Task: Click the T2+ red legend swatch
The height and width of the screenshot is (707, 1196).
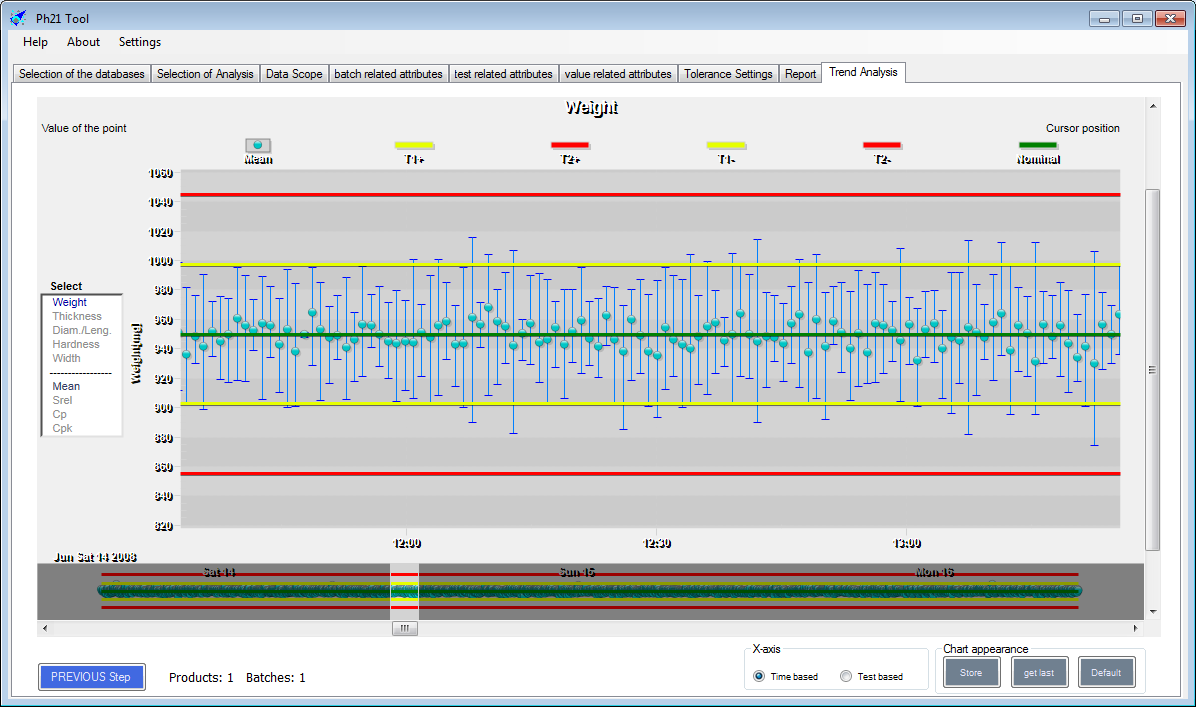Action: pos(570,145)
